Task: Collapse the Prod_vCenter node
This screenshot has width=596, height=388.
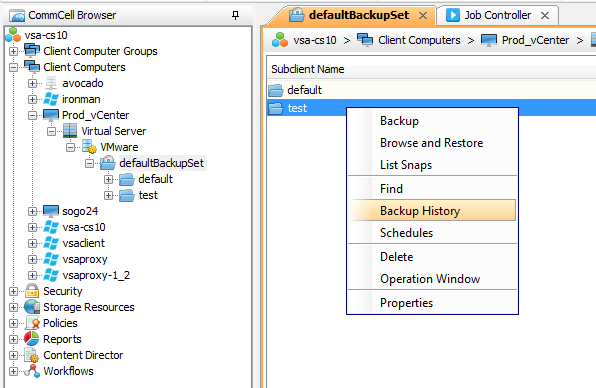Action: pos(33,115)
